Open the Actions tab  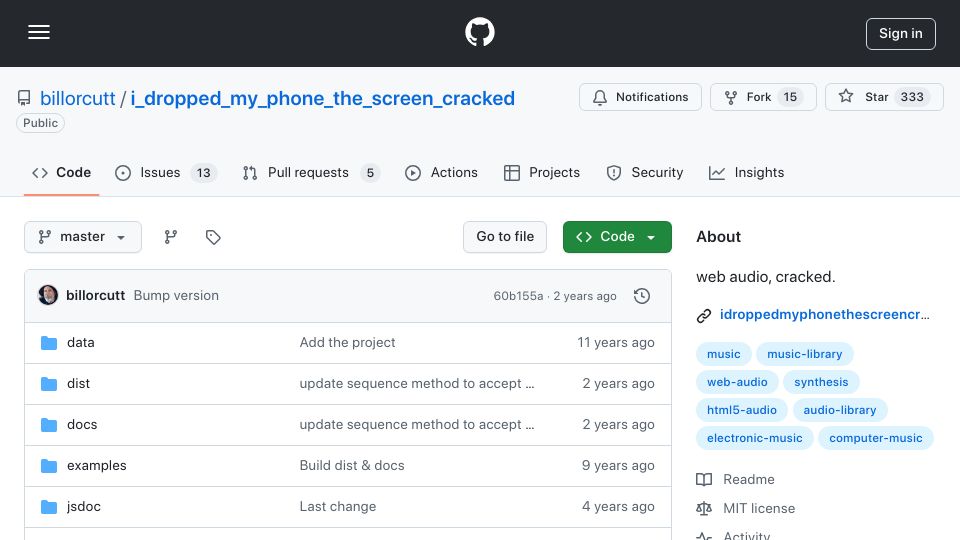[441, 173]
